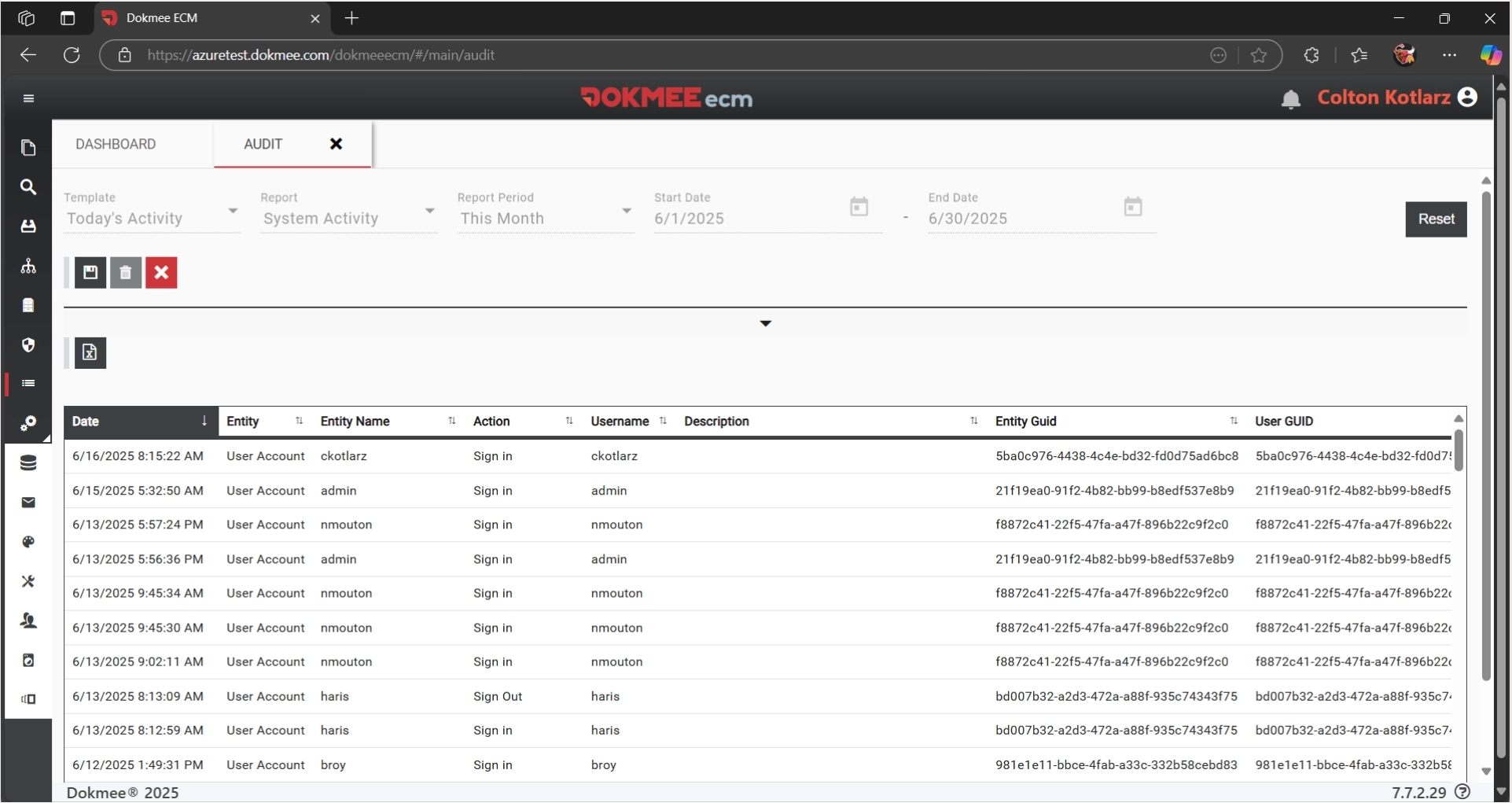The width and height of the screenshot is (1512, 803).
Task: Open the bottom icon in the sidebar
Action: point(28,699)
